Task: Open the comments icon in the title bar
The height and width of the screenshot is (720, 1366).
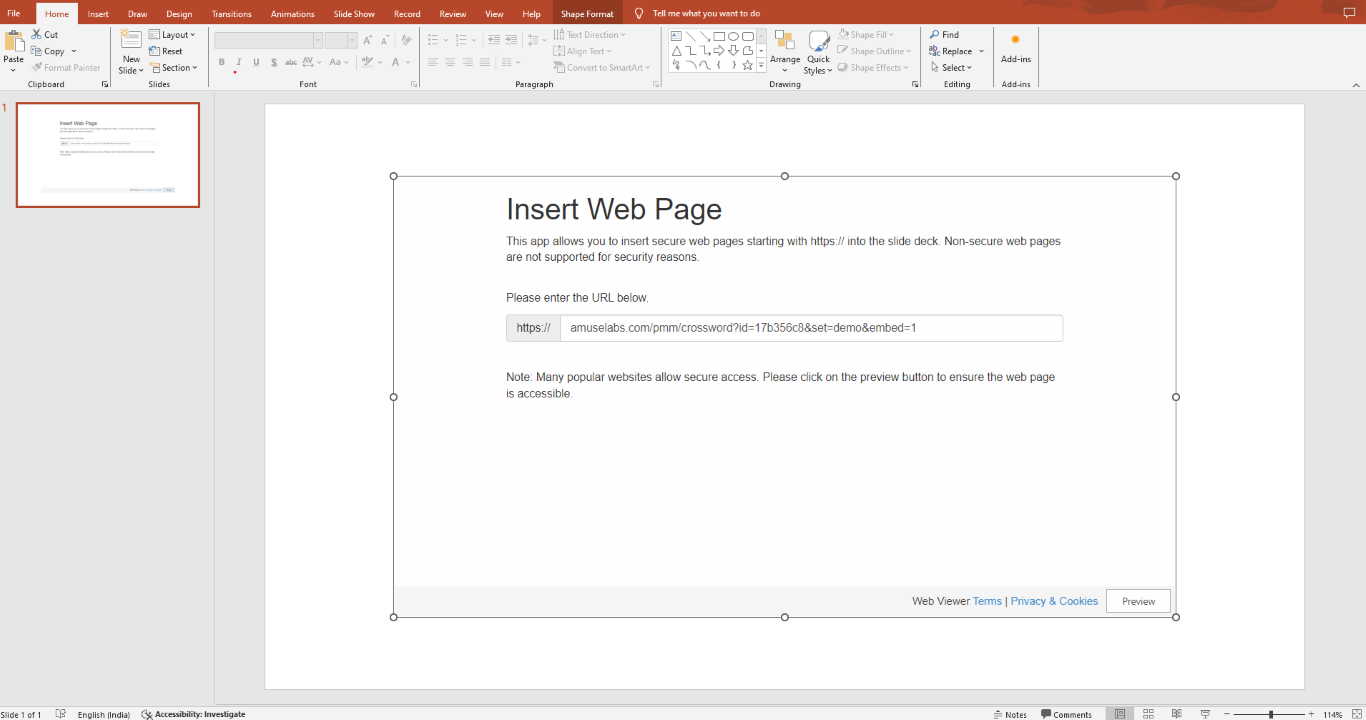Action: click(1349, 13)
